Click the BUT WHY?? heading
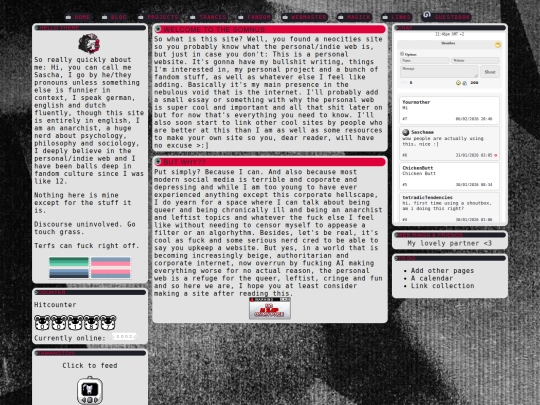 click(185, 162)
